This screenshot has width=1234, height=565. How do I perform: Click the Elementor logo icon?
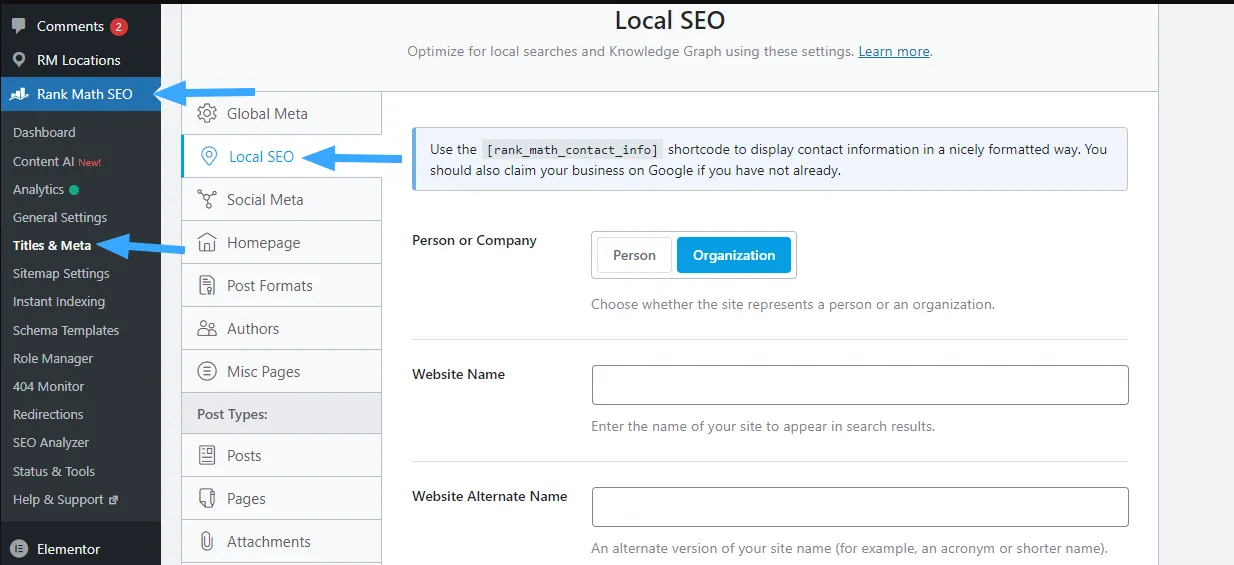(x=19, y=549)
